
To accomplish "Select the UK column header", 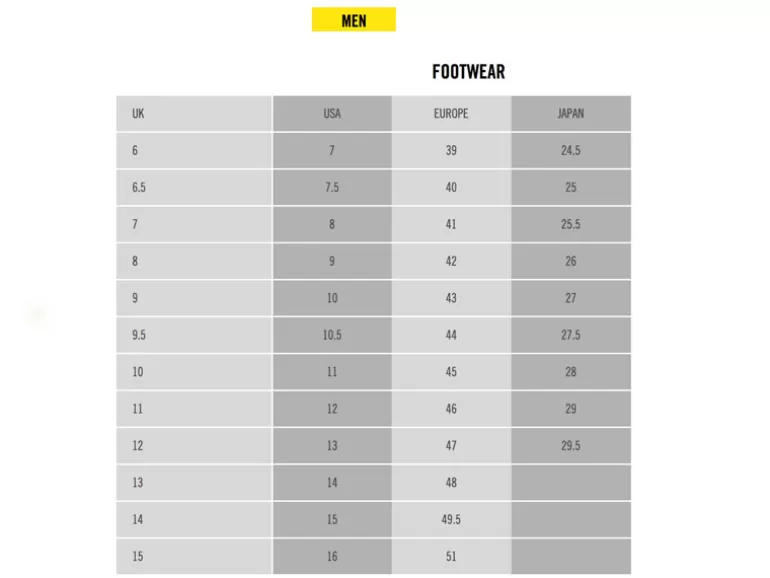I will tap(194, 113).
